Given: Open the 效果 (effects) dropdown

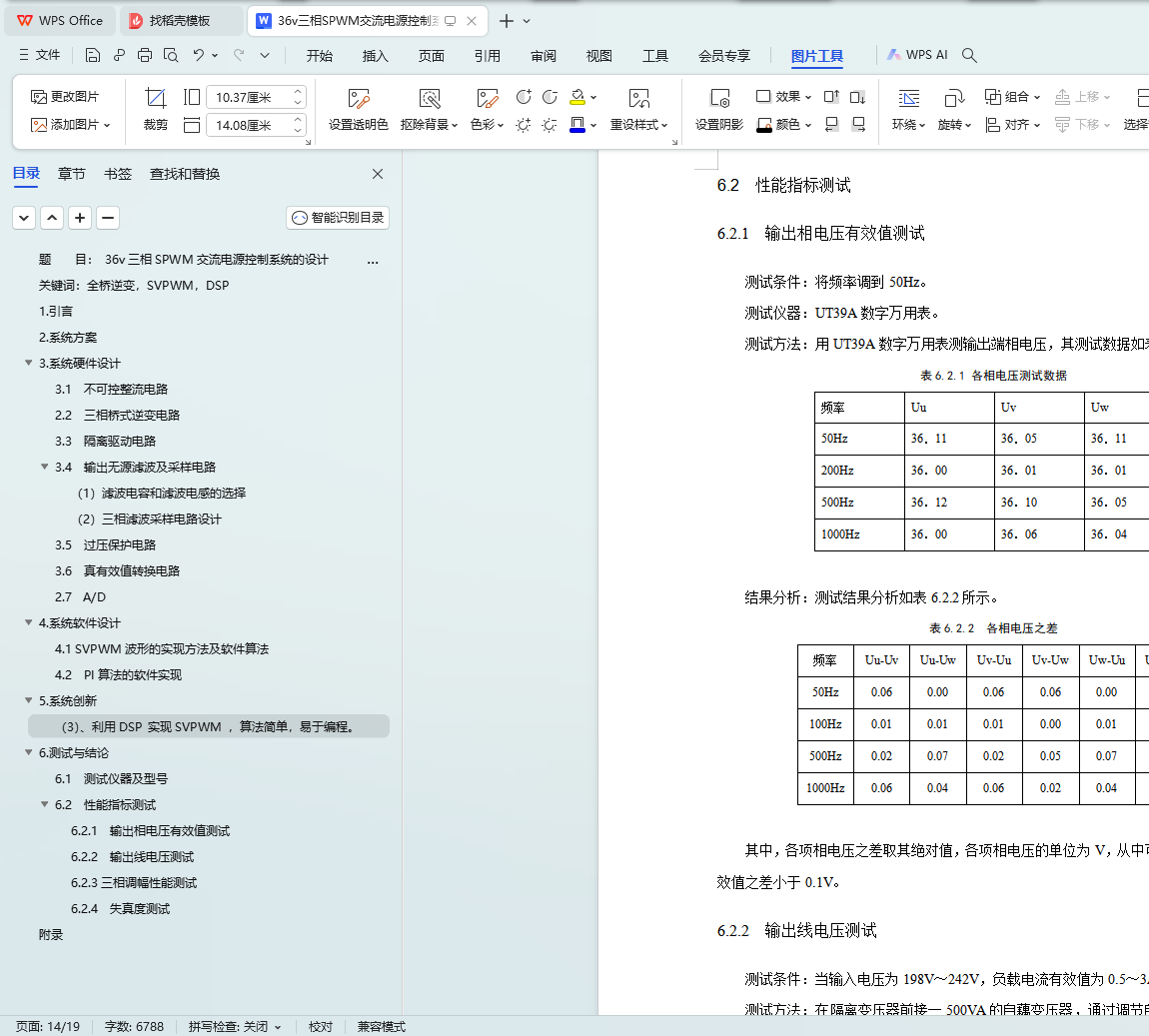Looking at the screenshot, I should pos(783,97).
